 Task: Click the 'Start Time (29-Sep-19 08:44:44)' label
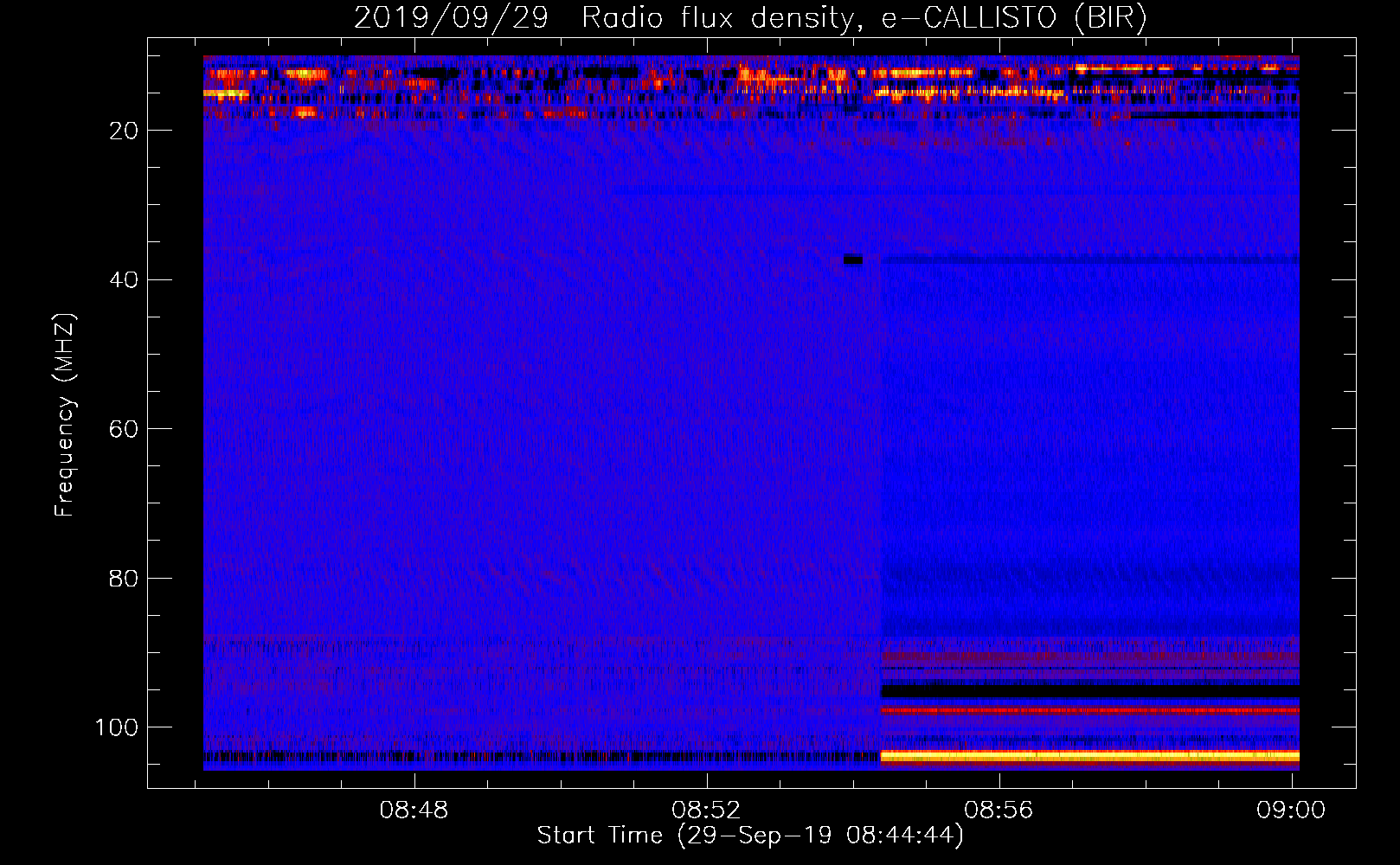tap(750, 836)
